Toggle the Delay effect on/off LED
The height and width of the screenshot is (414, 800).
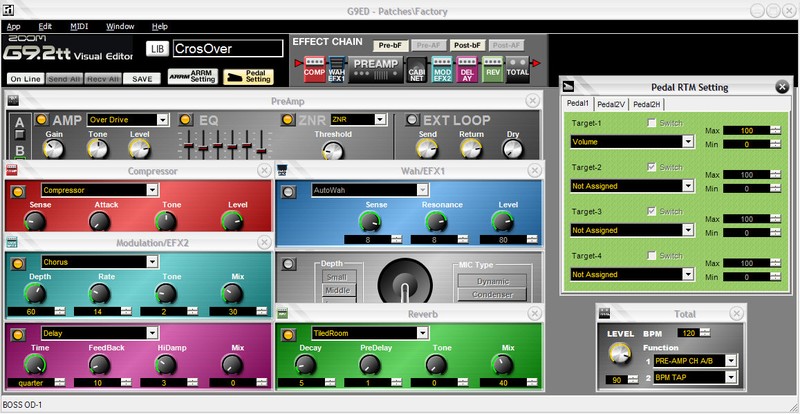click(x=19, y=334)
